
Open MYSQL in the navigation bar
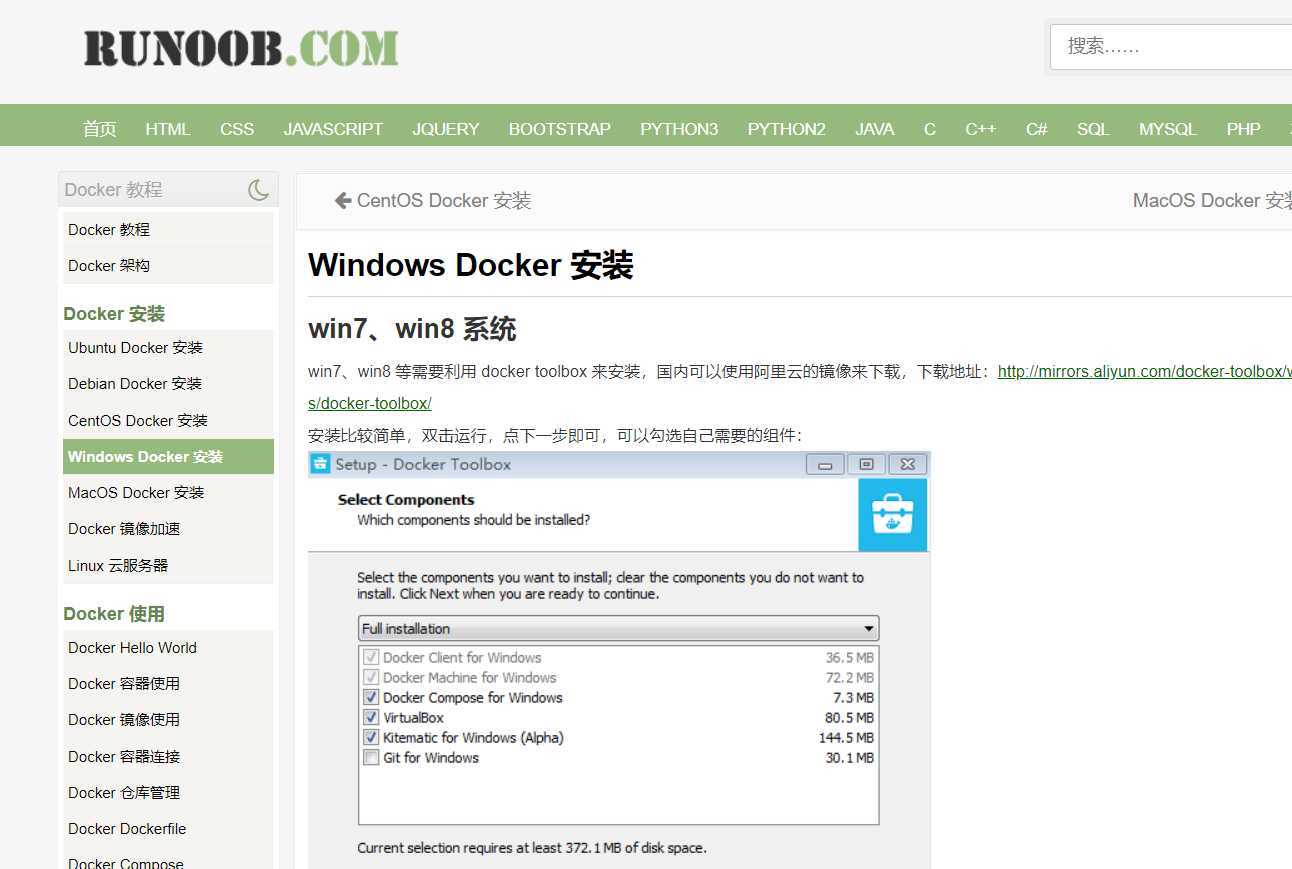pos(1167,129)
